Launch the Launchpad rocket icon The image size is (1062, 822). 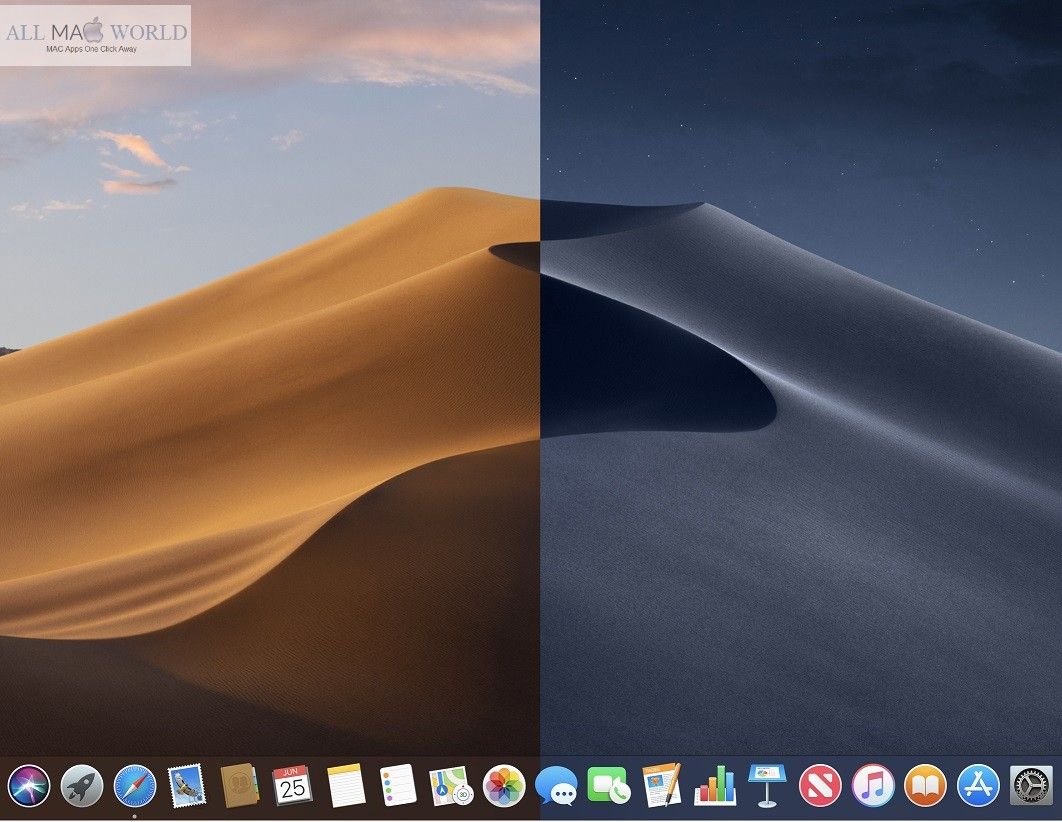pos(81,785)
